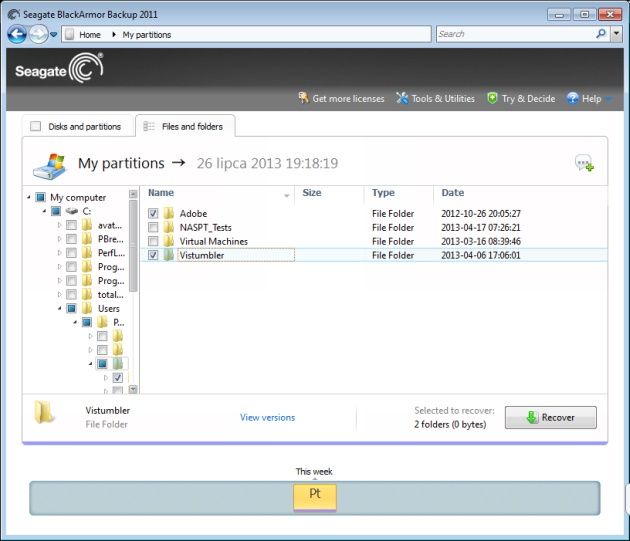Screen dimensions: 630x541
Task: Click the This week timeline label
Action: pyautogui.click(x=314, y=471)
